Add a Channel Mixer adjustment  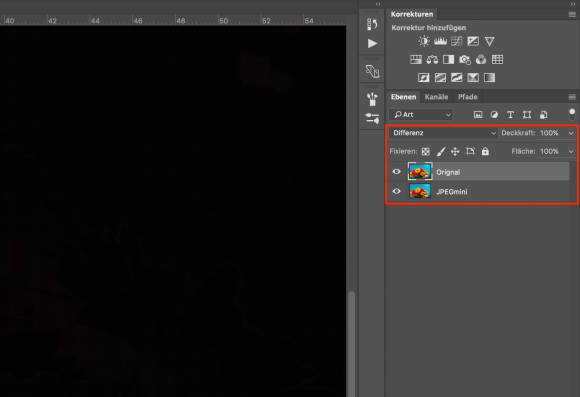pyautogui.click(x=481, y=60)
